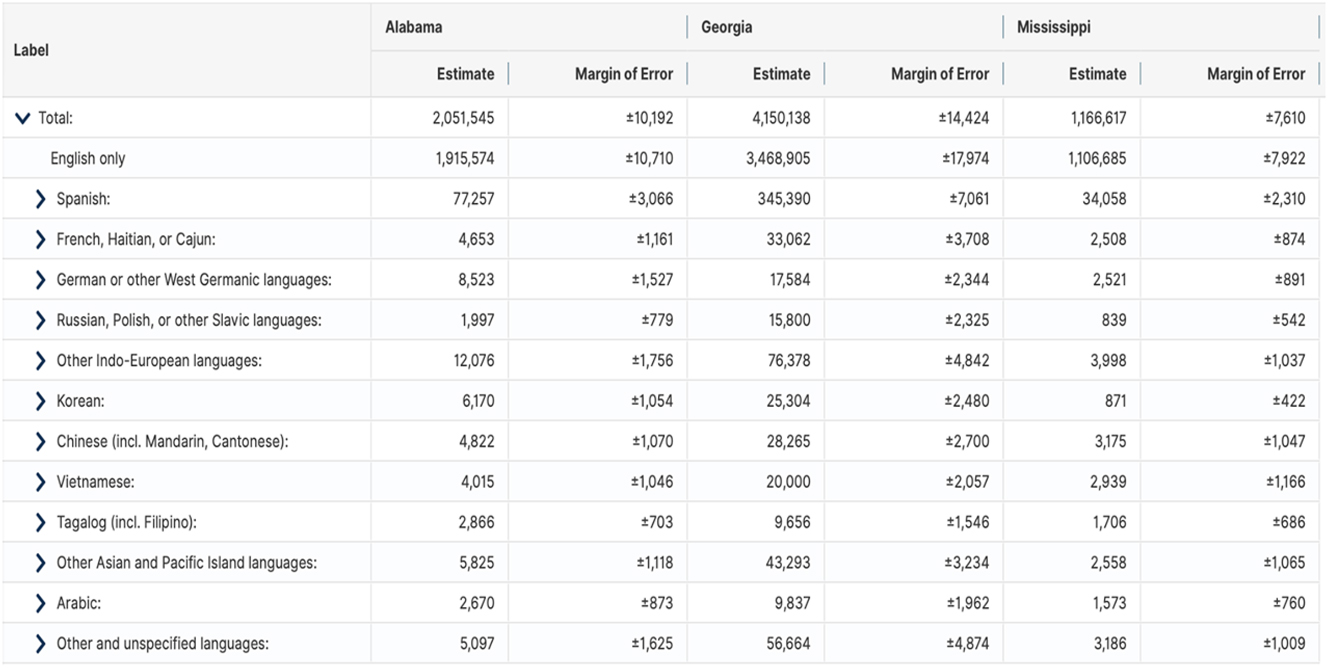The height and width of the screenshot is (668, 1328).
Task: Expand Russian, Polish, or other Slavic languages
Action: pos(40,320)
